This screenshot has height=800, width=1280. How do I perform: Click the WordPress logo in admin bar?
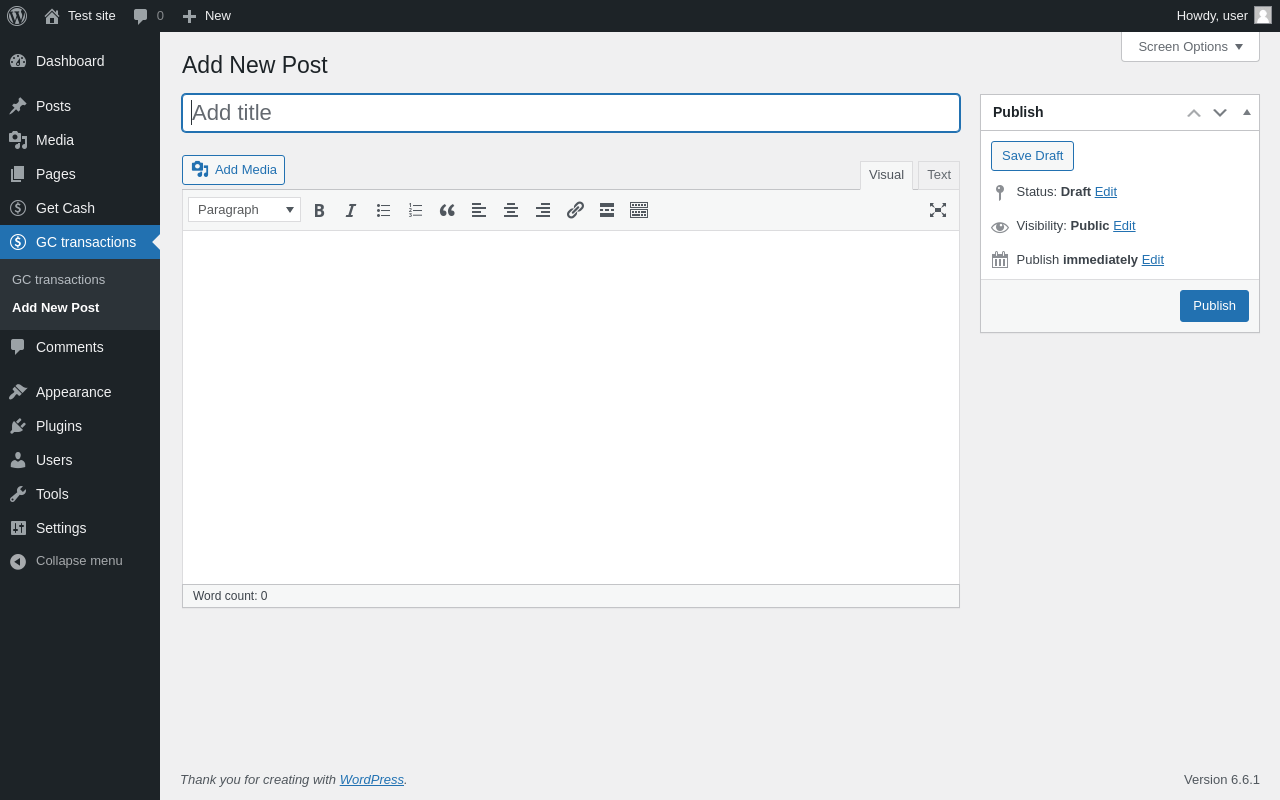[x=17, y=16]
